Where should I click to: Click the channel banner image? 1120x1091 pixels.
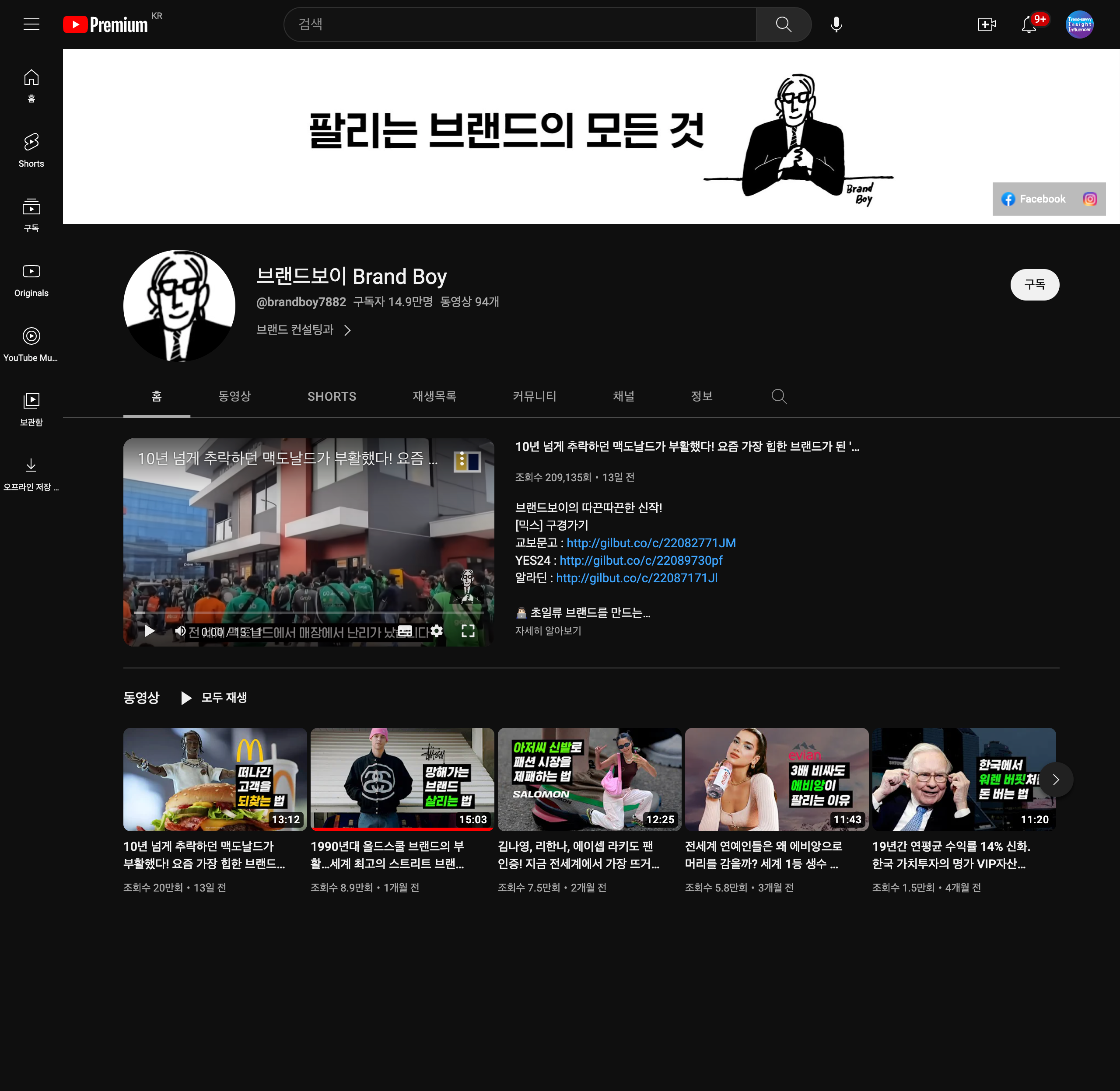pyautogui.click(x=591, y=136)
